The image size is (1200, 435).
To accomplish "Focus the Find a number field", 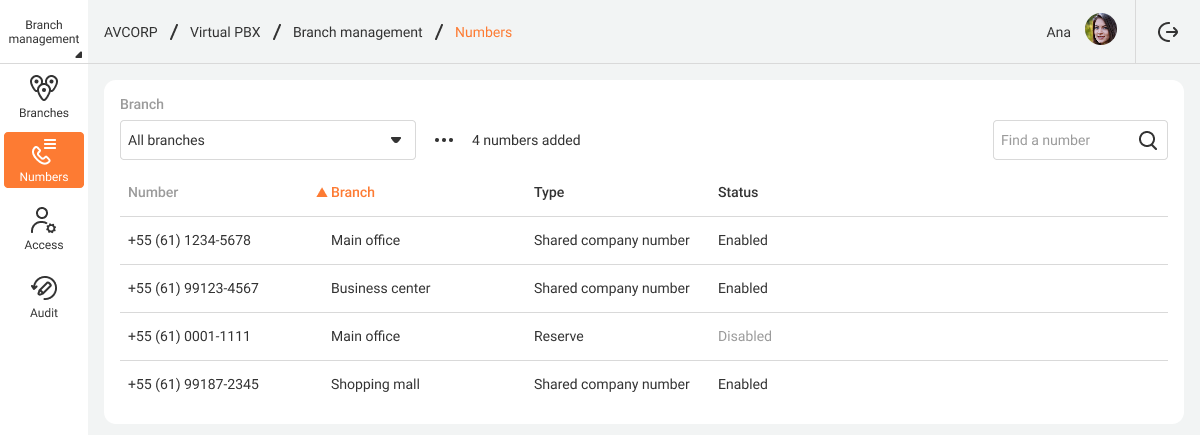I will point(1064,140).
